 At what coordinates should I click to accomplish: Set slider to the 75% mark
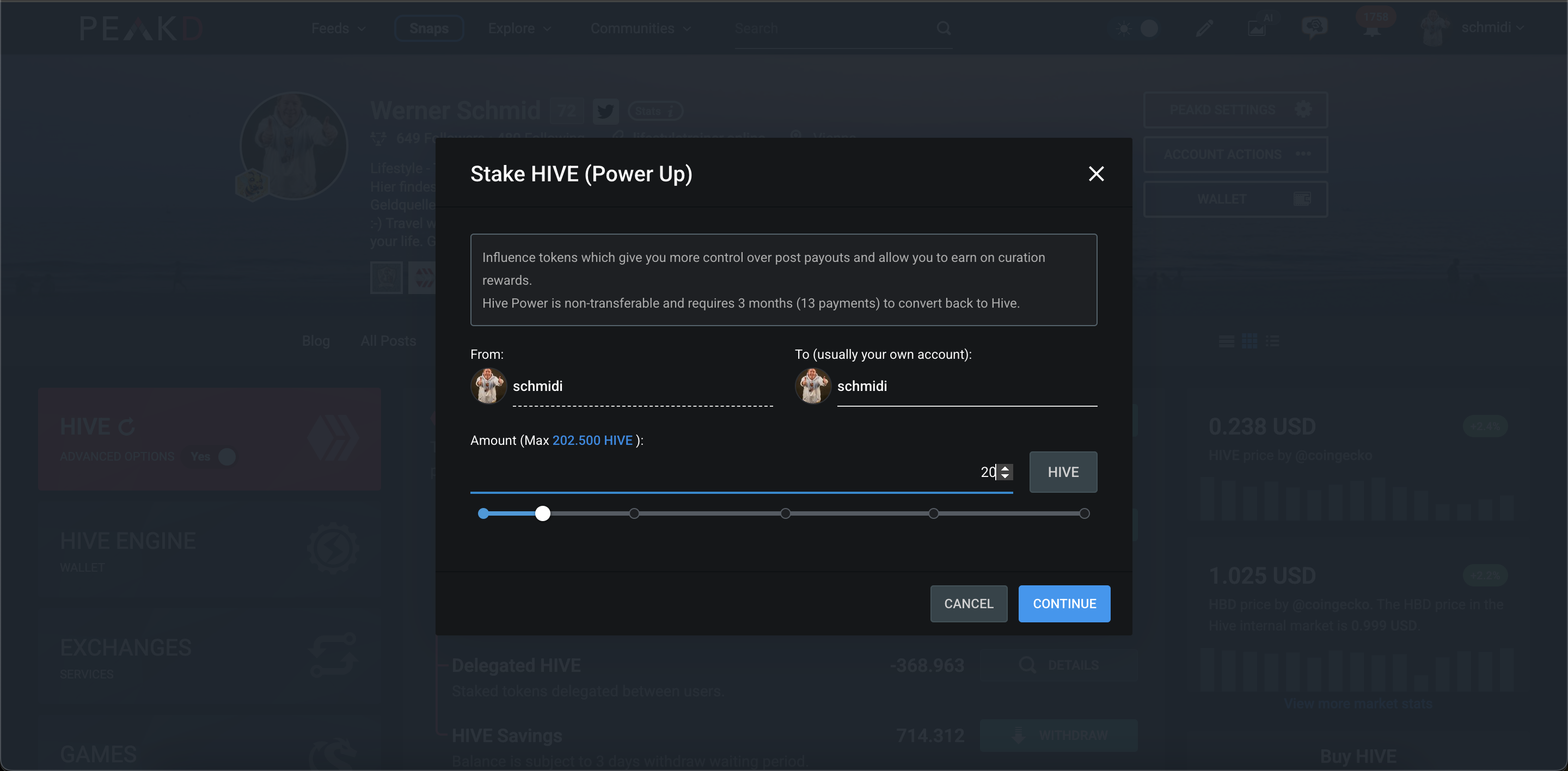click(933, 513)
